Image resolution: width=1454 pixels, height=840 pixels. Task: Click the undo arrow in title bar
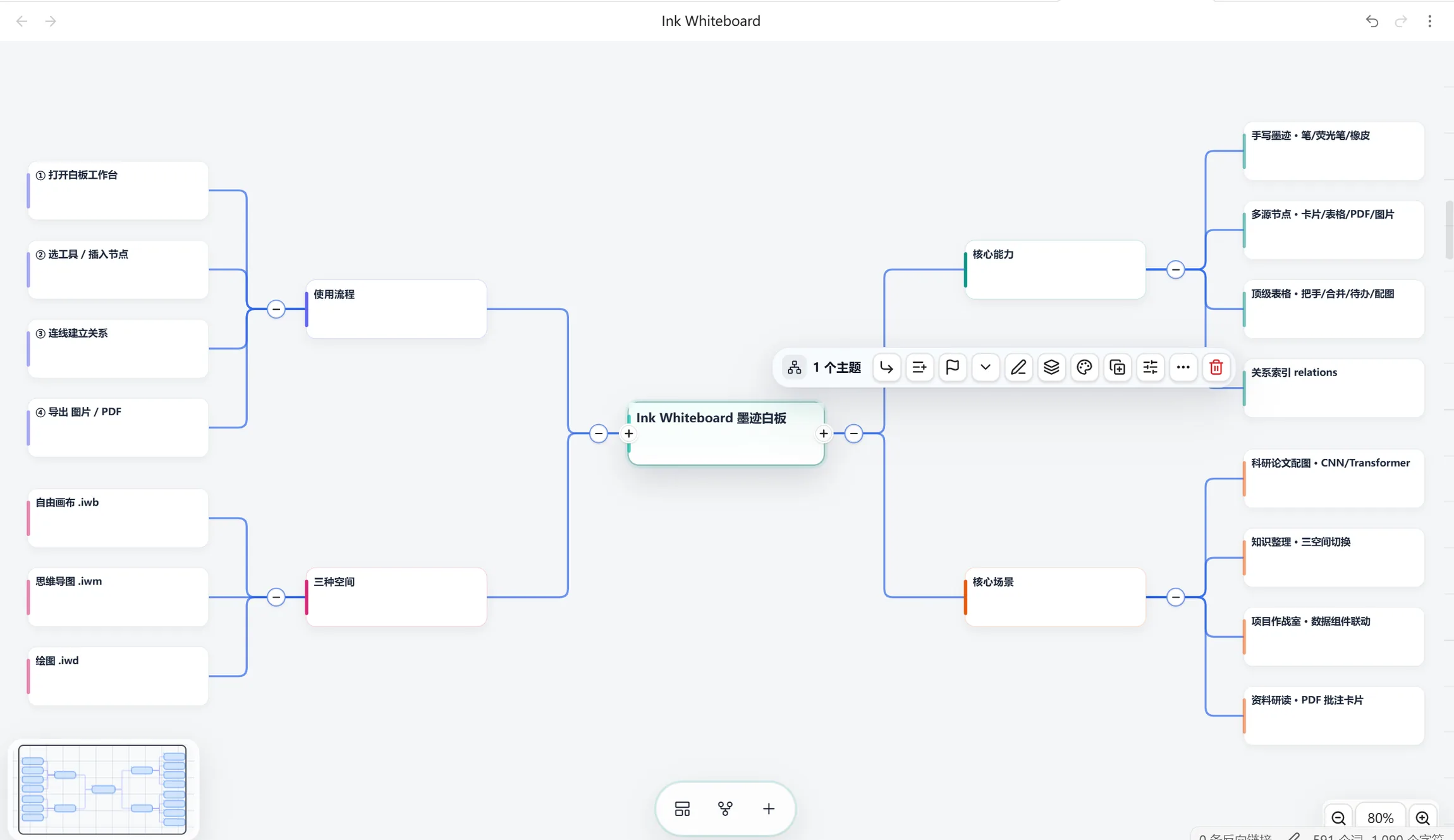coord(1372,21)
